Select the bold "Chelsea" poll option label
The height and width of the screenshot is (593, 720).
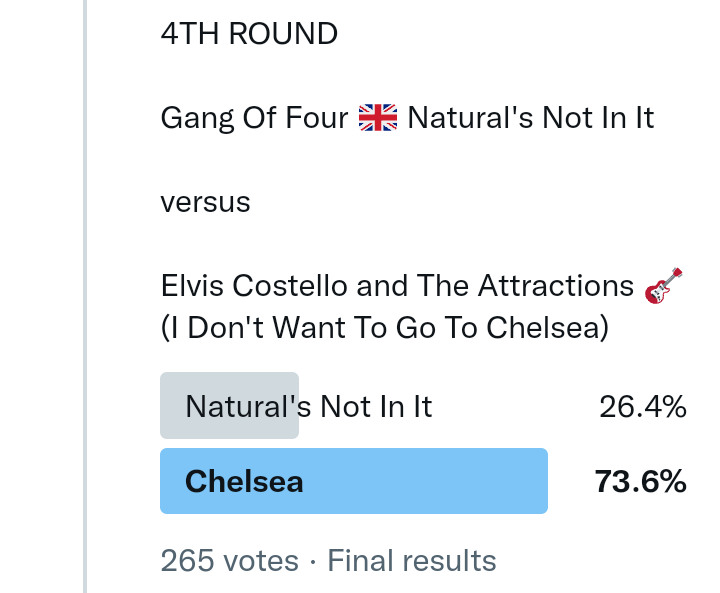tap(244, 482)
